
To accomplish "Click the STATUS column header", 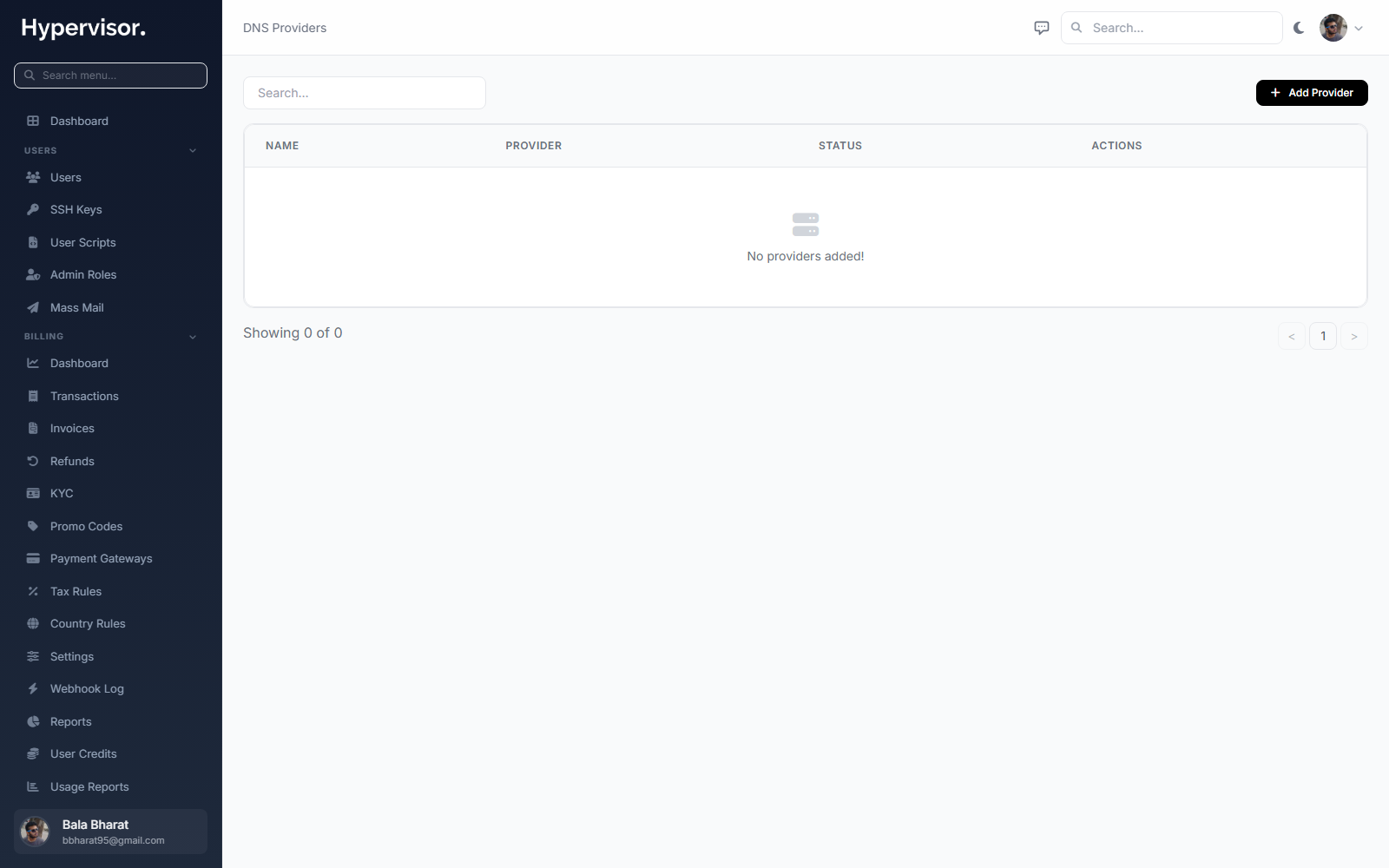I will (840, 146).
